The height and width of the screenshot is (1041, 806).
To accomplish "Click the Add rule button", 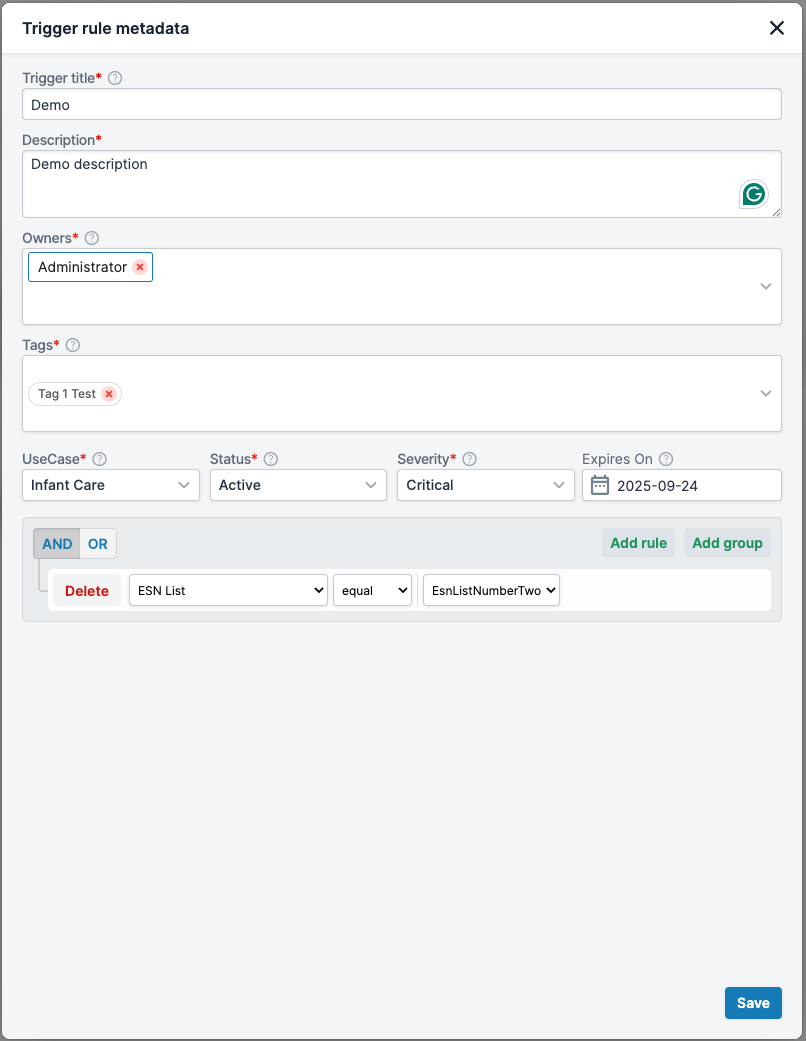I will click(x=639, y=543).
